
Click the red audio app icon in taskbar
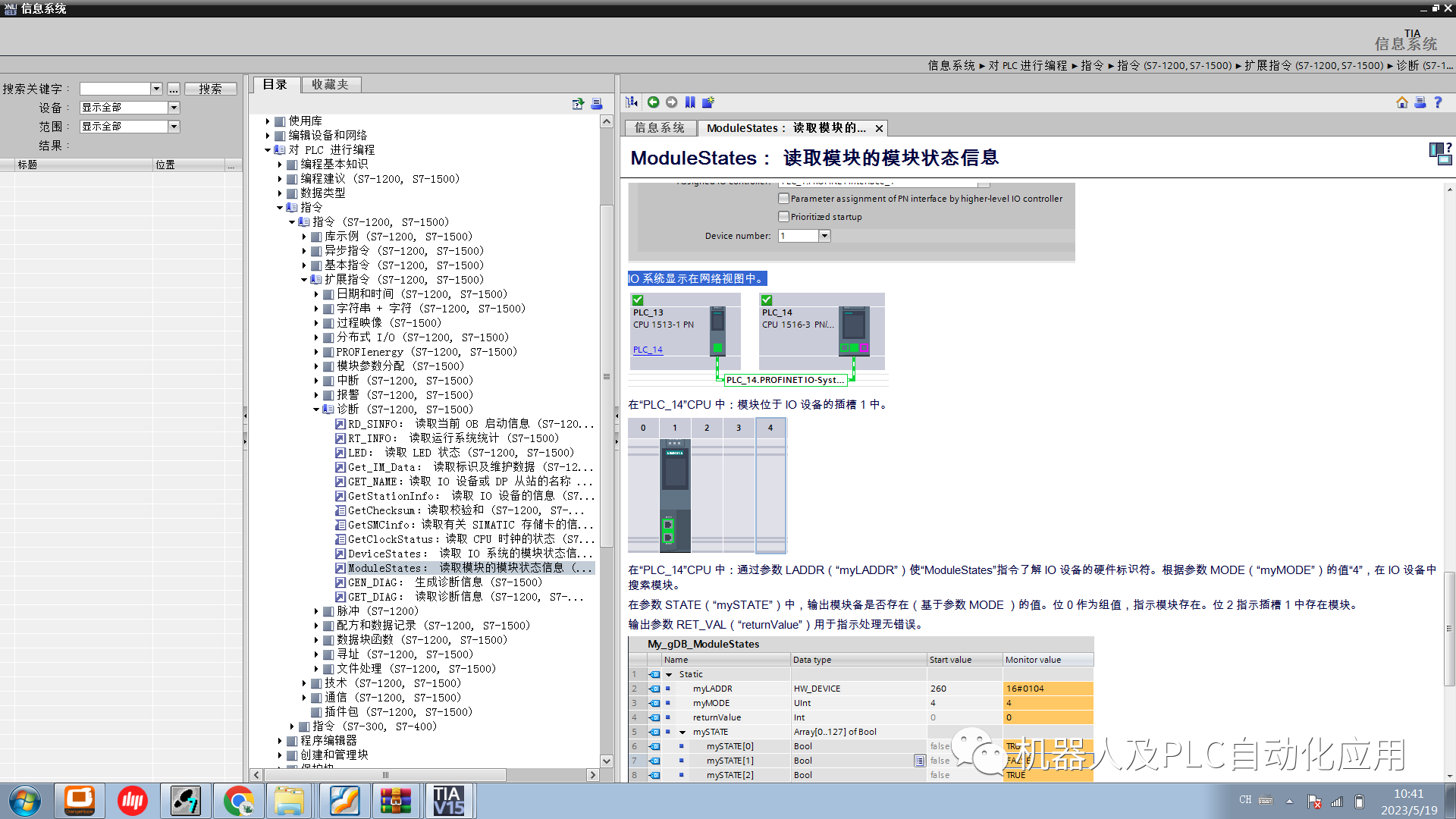[133, 801]
